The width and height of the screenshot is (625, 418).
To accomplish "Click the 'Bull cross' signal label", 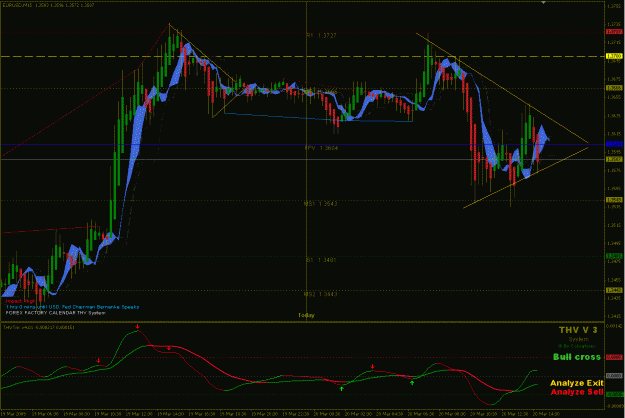I will point(577,357).
